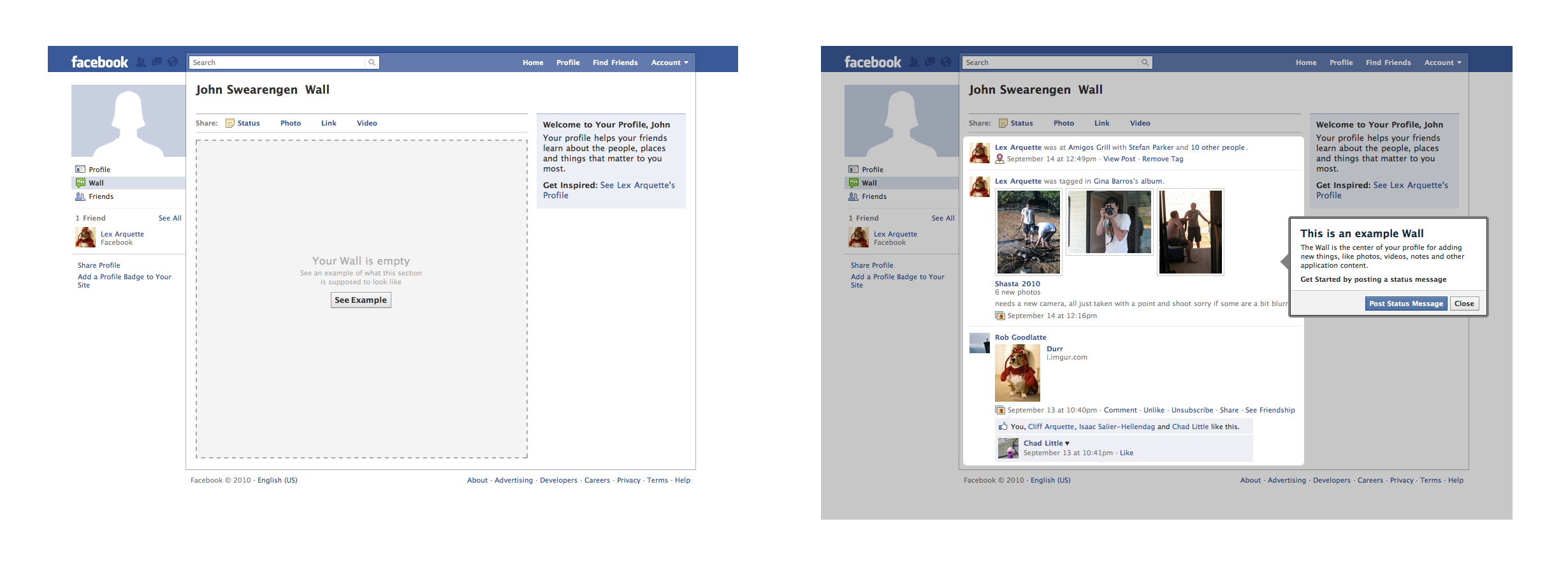The width and height of the screenshot is (1568, 563).
Task: Open Gina Barros's album link
Action: point(1128,181)
